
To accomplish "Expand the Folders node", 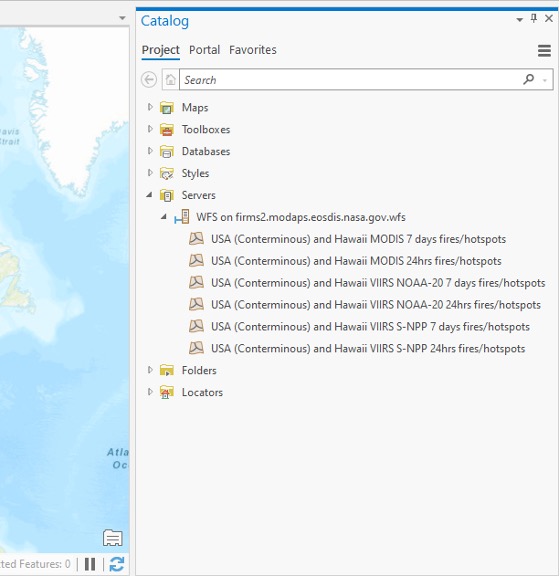I will pos(150,370).
